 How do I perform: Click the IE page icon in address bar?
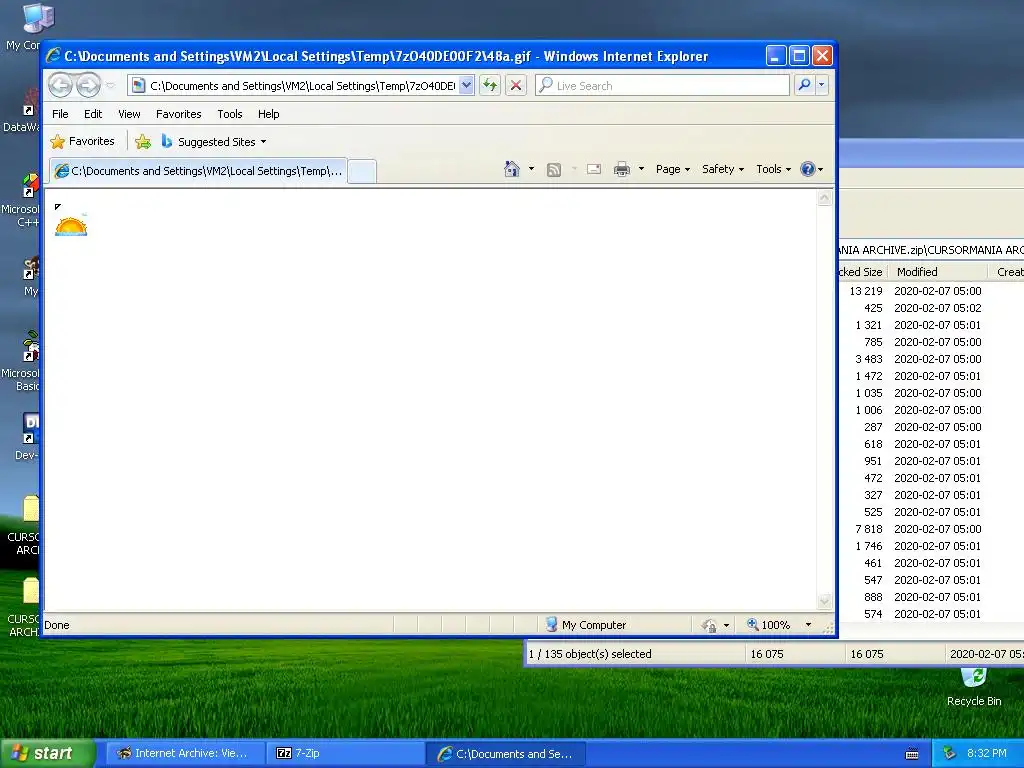[138, 86]
